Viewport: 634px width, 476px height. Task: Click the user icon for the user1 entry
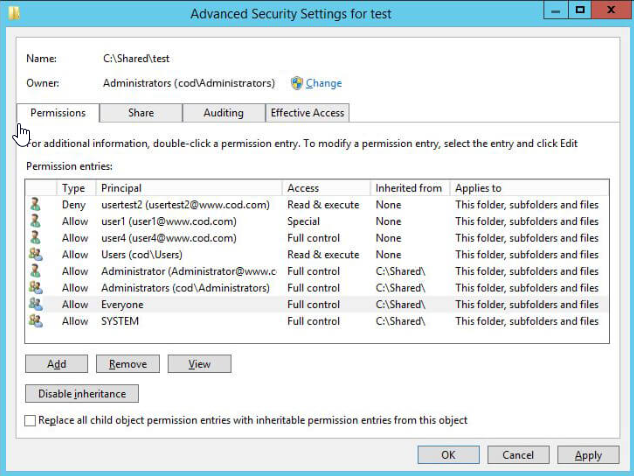pyautogui.click(x=36, y=221)
